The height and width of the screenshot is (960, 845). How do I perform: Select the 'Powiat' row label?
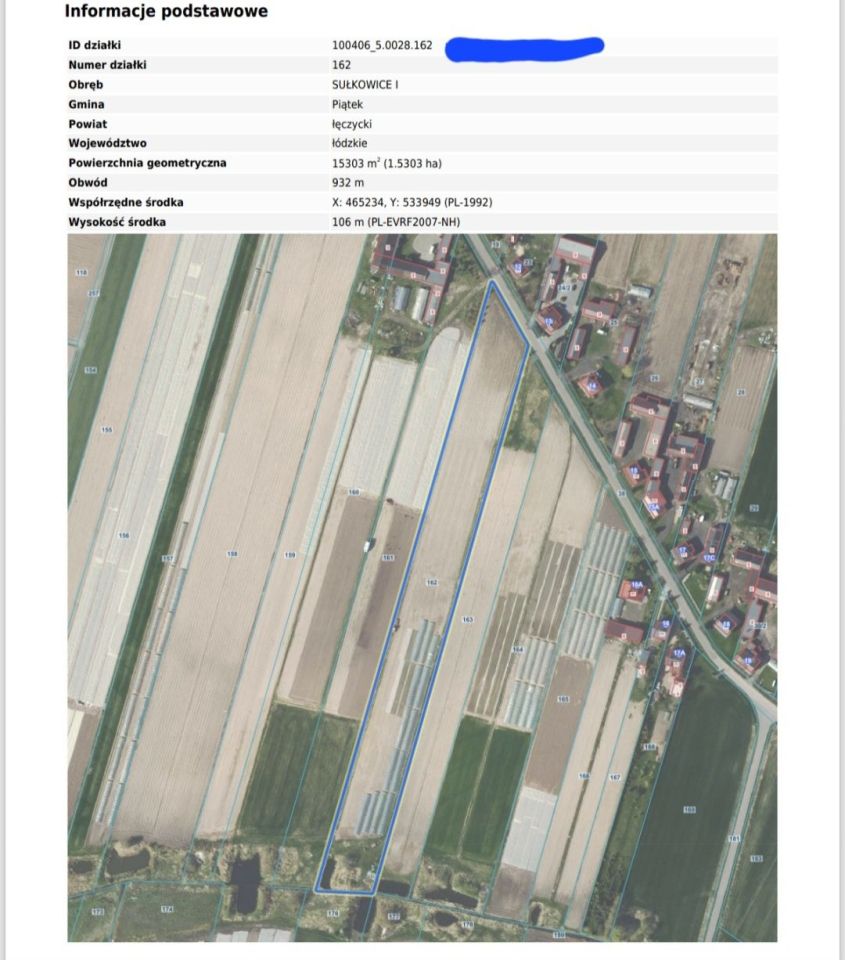pos(88,124)
